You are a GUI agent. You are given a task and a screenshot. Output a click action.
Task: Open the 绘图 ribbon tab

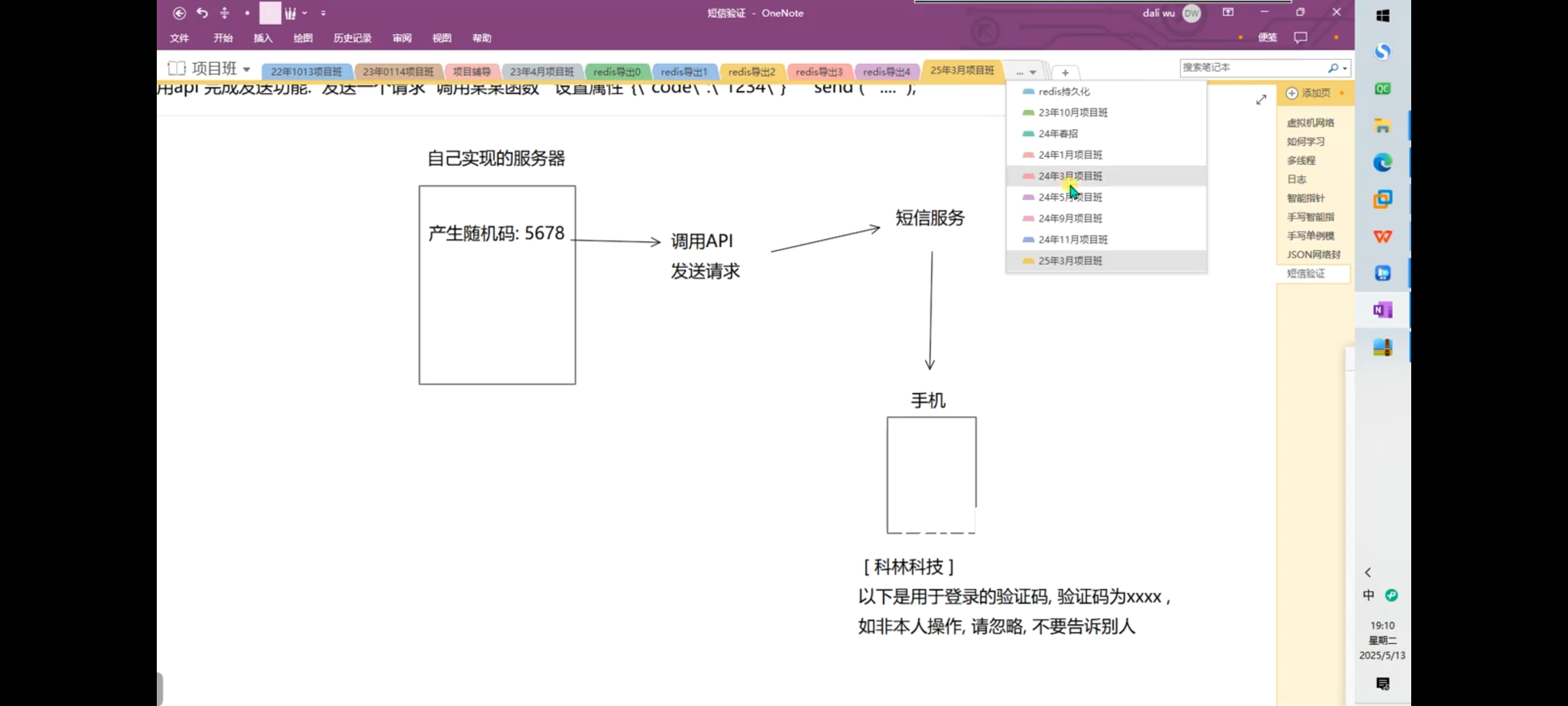(x=302, y=38)
